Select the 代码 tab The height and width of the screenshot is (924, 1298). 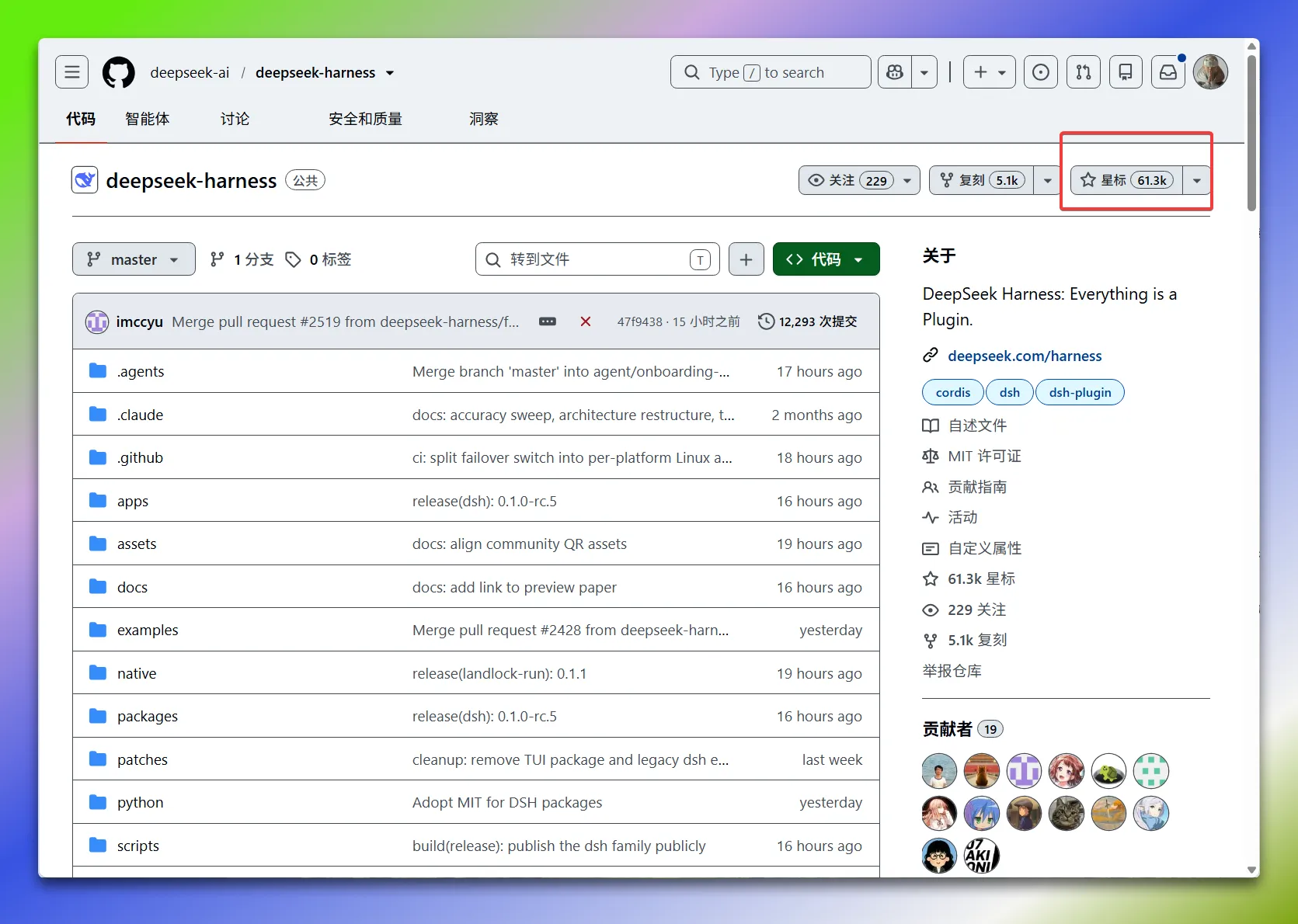[x=81, y=119]
